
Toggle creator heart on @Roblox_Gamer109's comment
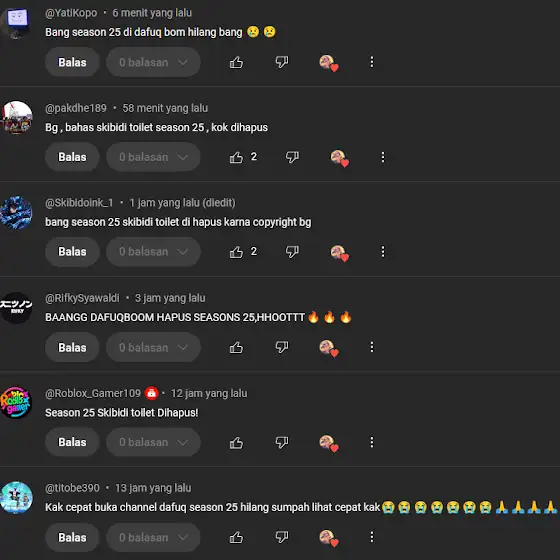point(329,444)
